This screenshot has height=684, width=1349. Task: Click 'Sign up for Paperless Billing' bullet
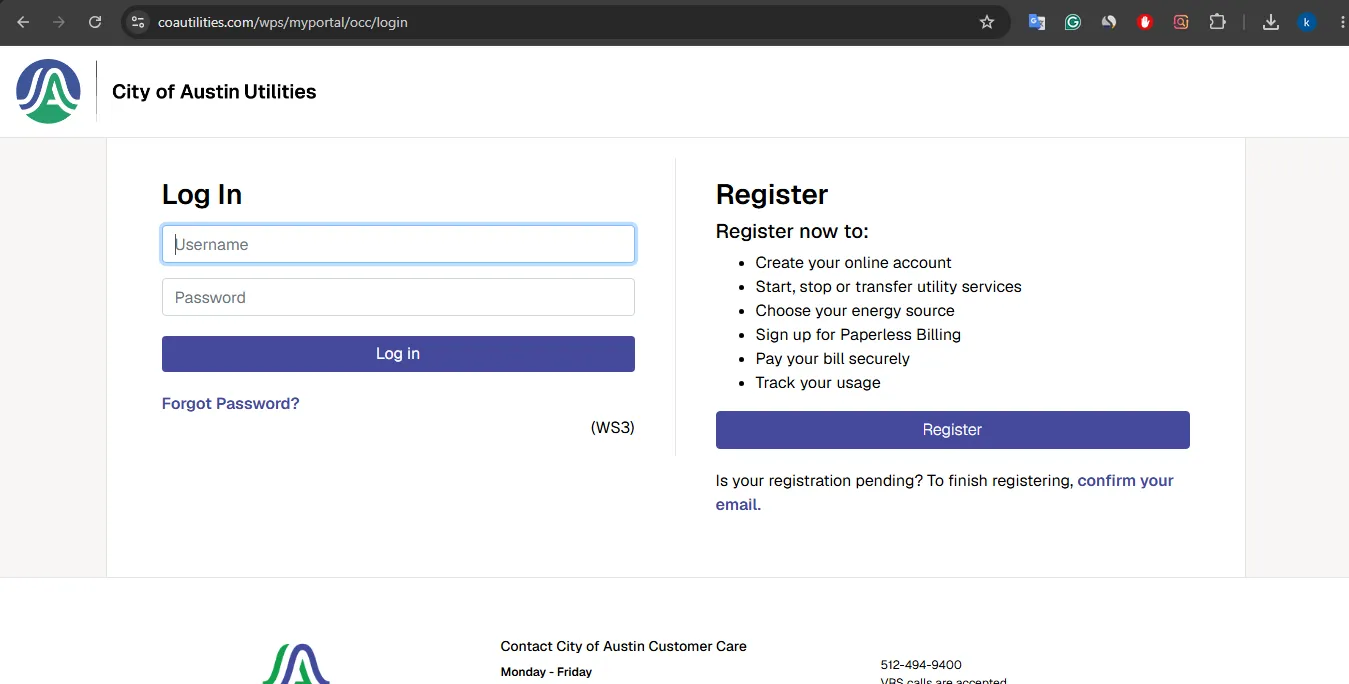point(858,335)
